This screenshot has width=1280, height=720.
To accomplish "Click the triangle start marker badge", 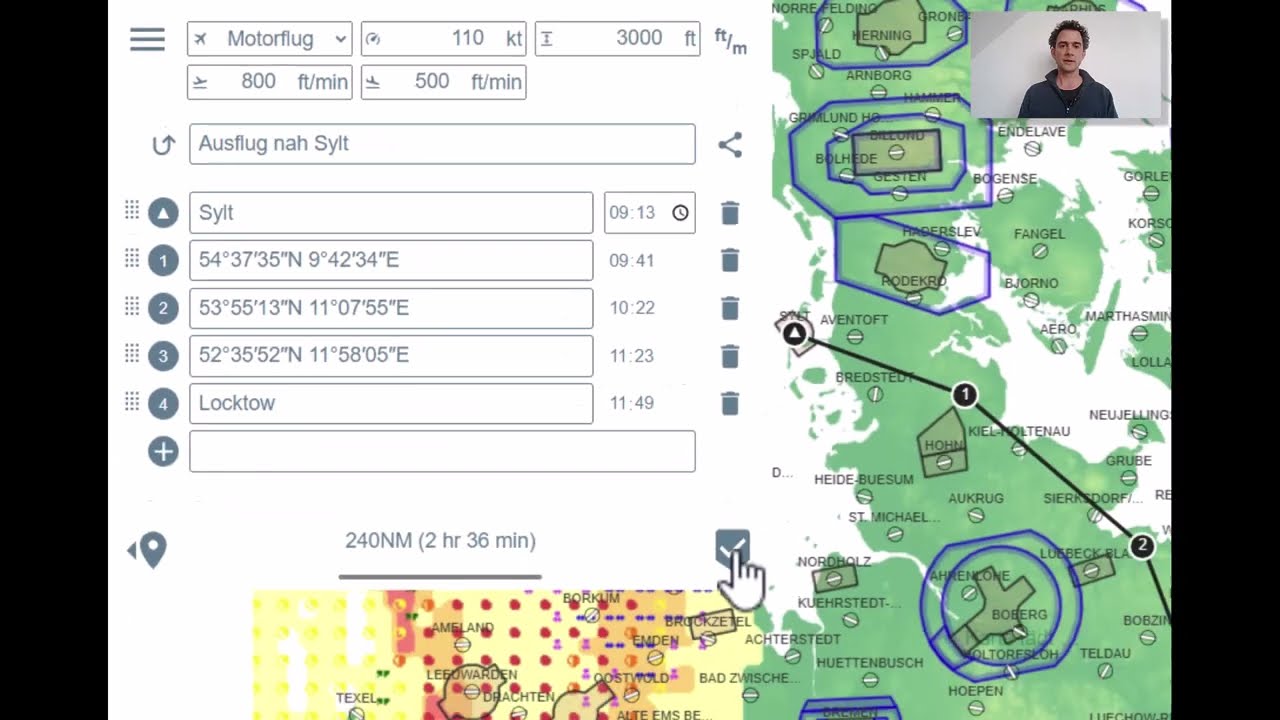I will pyautogui.click(x=163, y=213).
